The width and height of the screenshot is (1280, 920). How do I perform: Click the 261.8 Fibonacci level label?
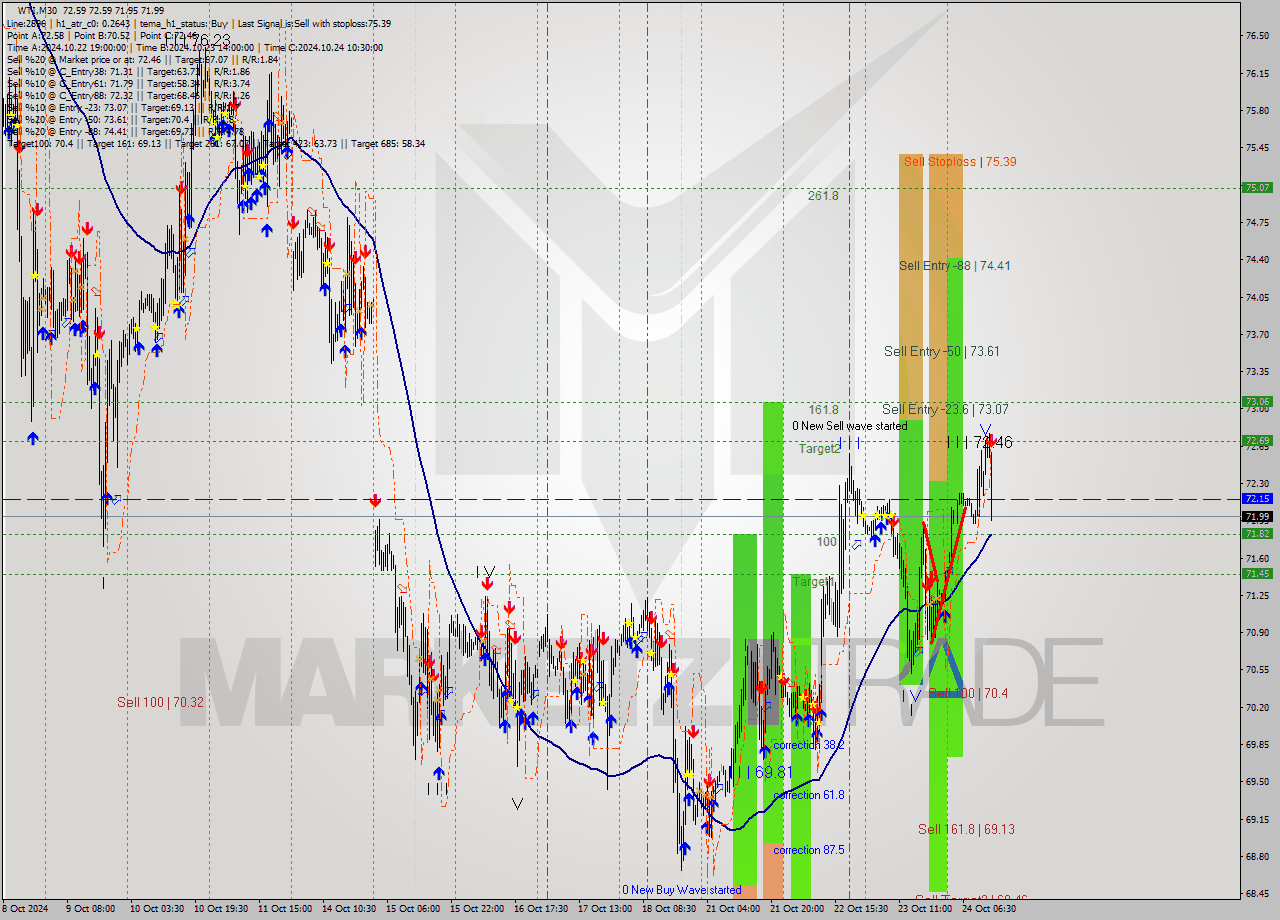[x=823, y=196]
